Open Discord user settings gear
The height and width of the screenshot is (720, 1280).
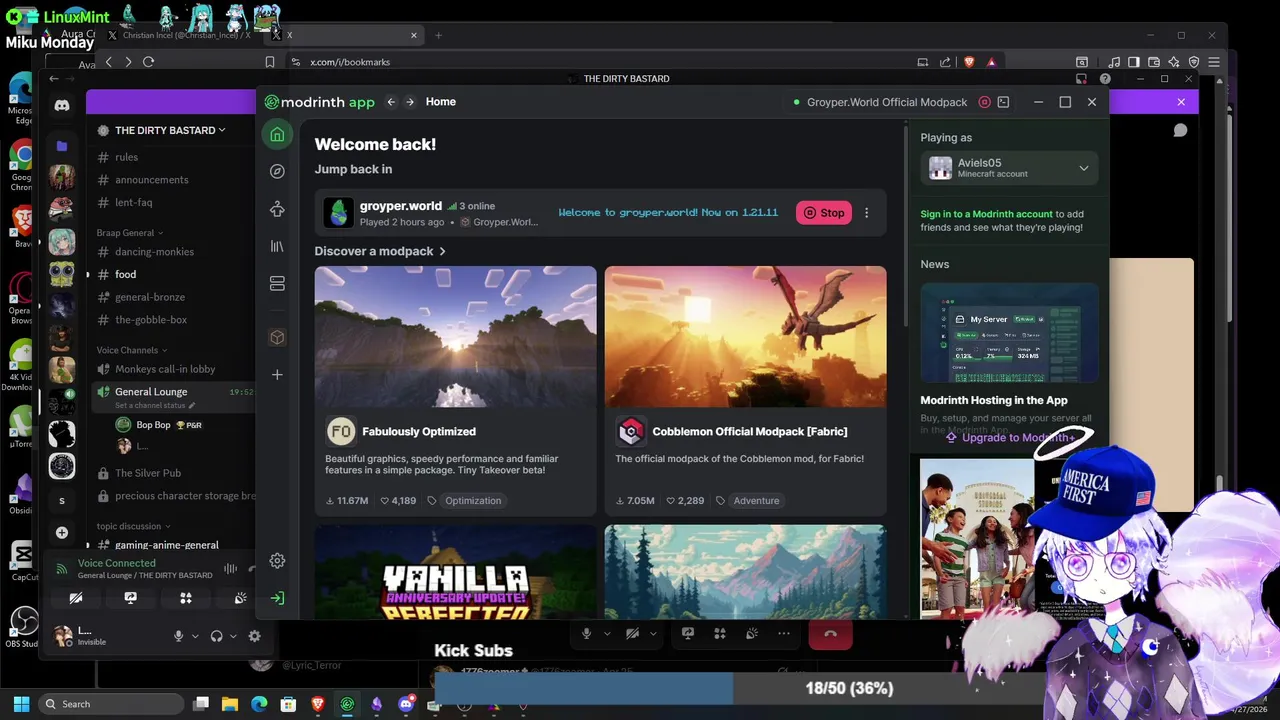(x=254, y=636)
